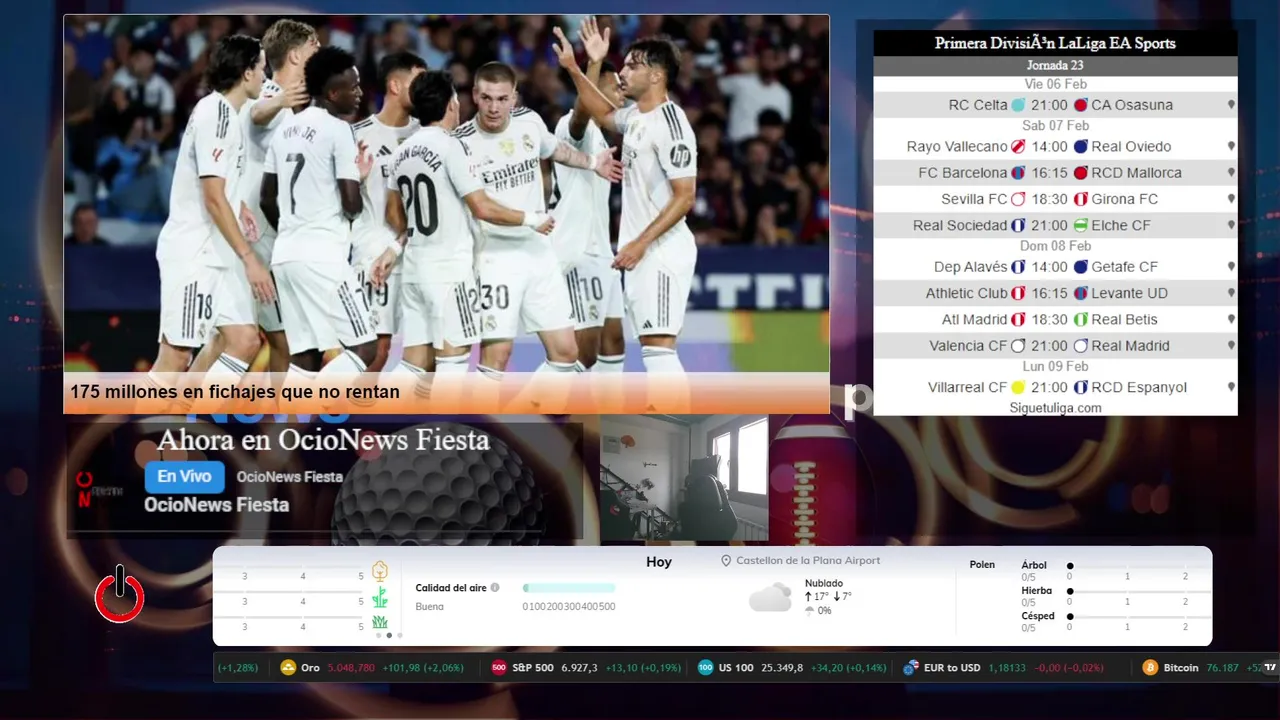Click the 'Dom 08 Feb' date row
This screenshot has height=720, width=1280.
(x=1055, y=246)
